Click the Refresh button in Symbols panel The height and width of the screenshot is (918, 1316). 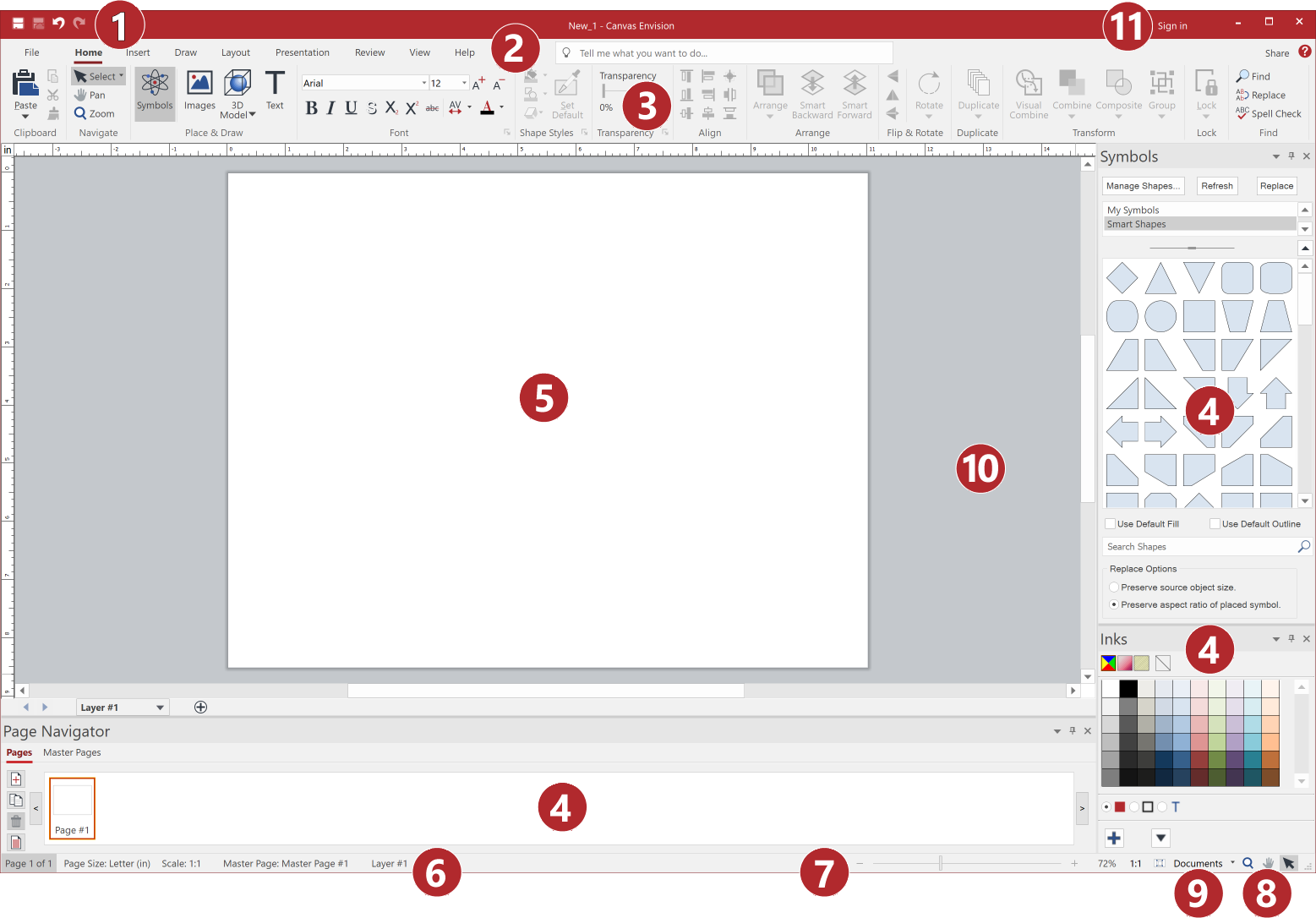point(1217,185)
